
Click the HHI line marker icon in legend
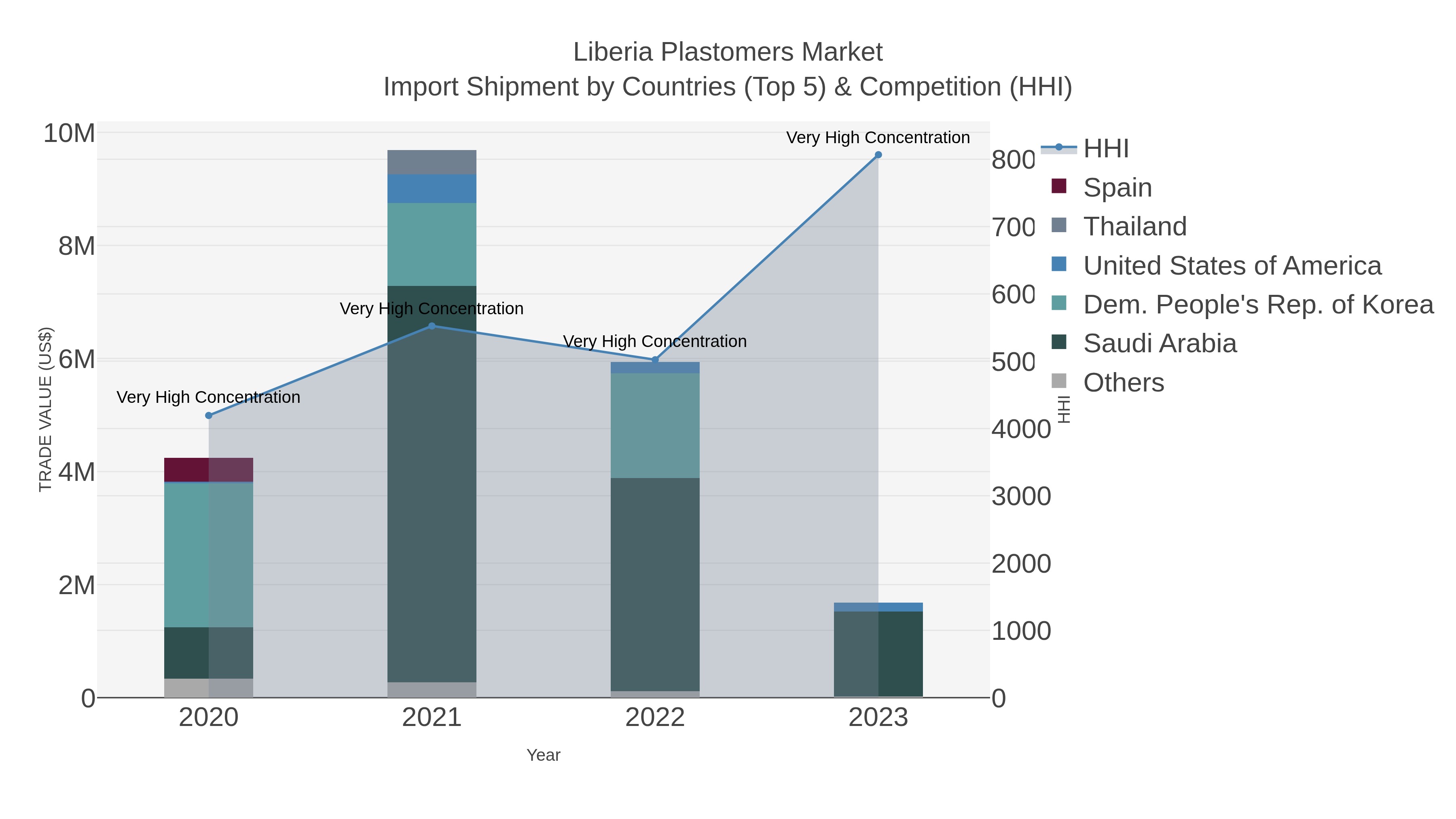coord(1059,148)
